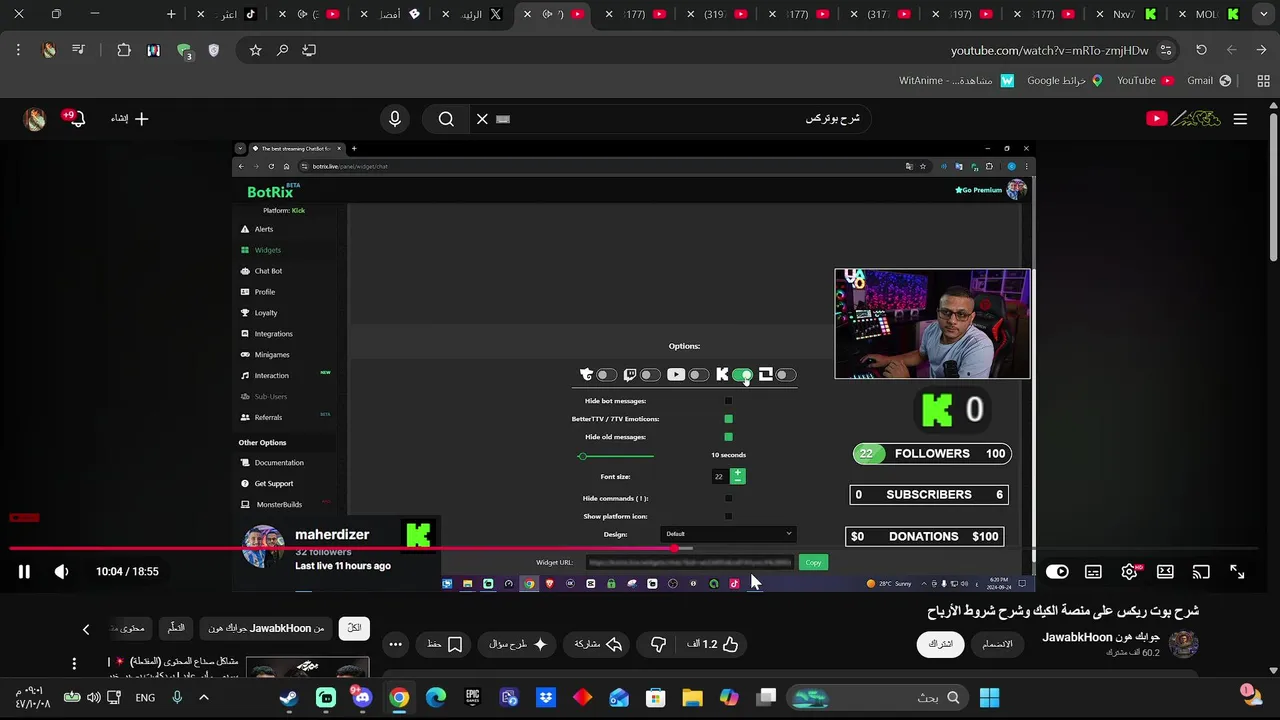Click the طرح سؤال ask button
The width and height of the screenshot is (1280, 720).
pos(518,644)
